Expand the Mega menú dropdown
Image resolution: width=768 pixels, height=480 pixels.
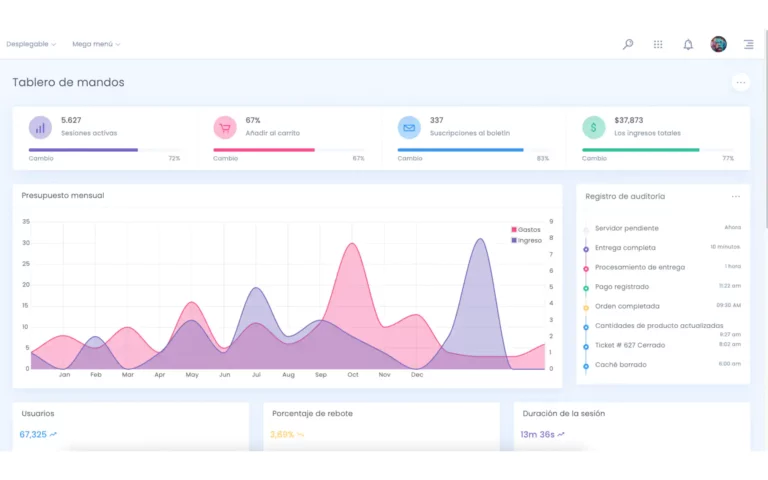96,44
